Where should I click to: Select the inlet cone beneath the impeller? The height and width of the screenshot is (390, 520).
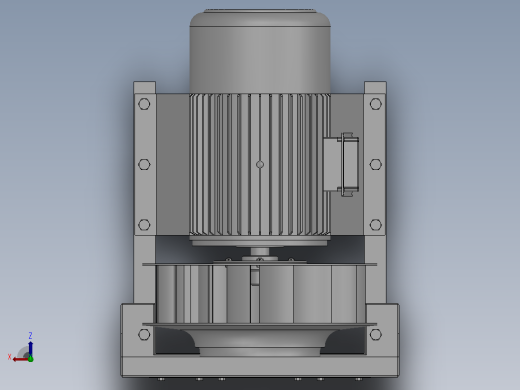point(259,342)
